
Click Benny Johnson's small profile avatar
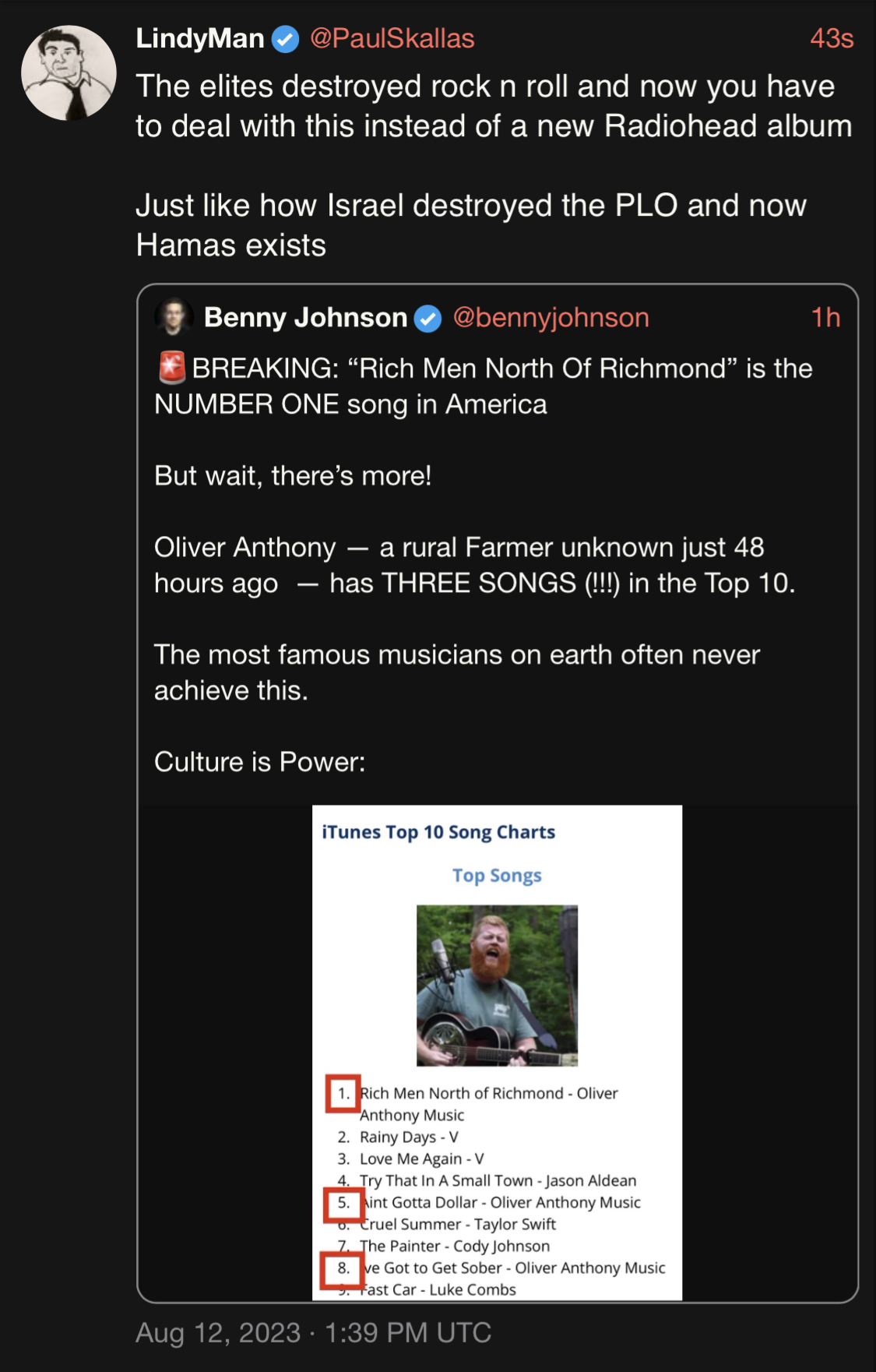[174, 317]
